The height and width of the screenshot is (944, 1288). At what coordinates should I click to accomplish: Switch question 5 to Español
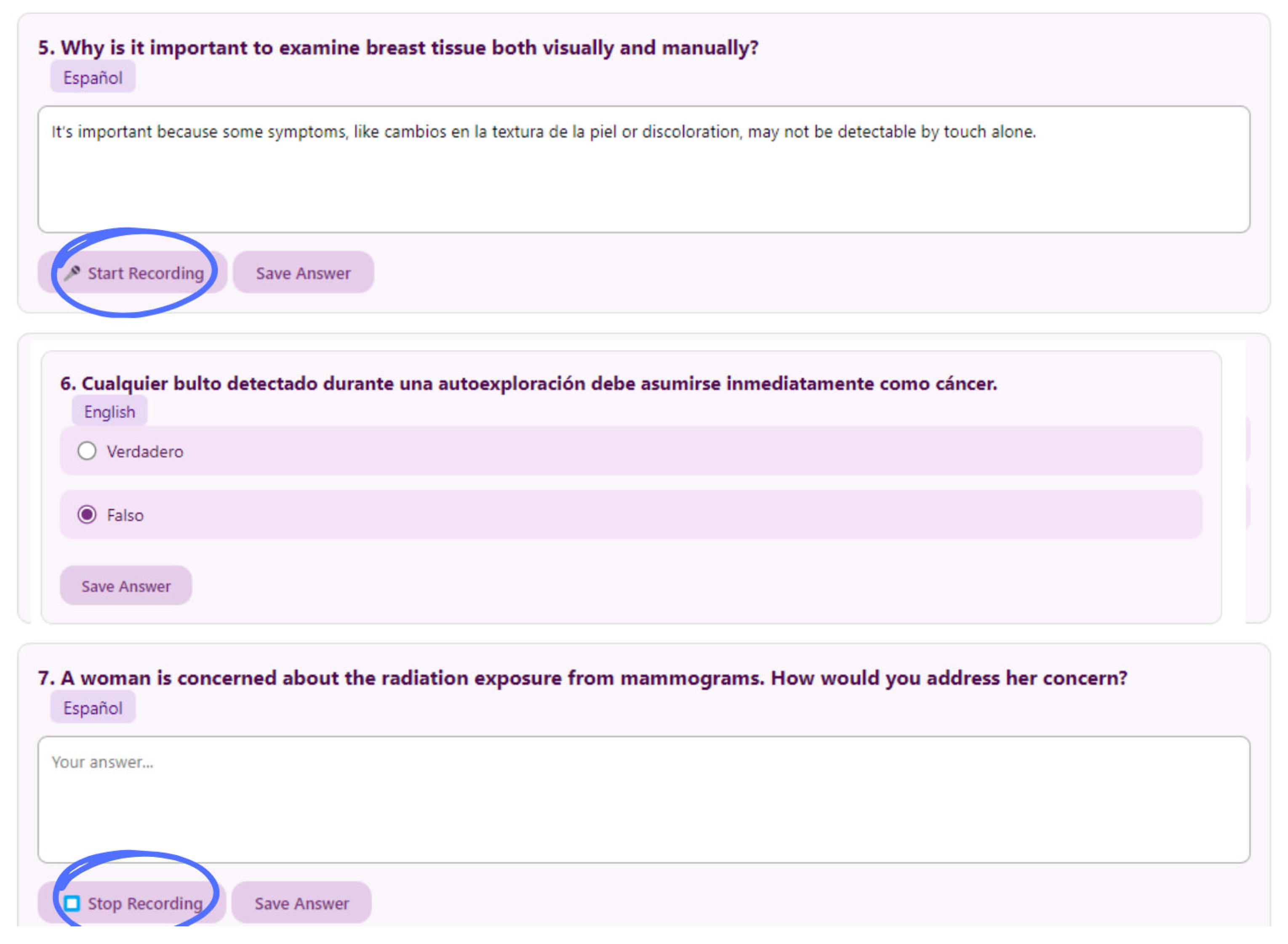[93, 78]
